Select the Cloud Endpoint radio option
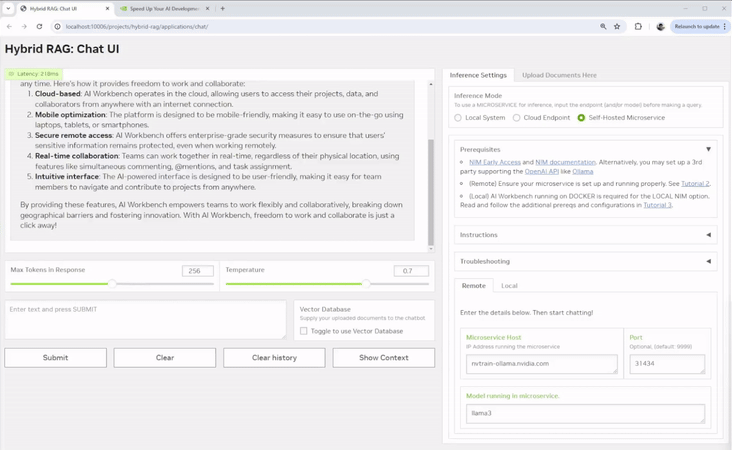 (x=516, y=118)
